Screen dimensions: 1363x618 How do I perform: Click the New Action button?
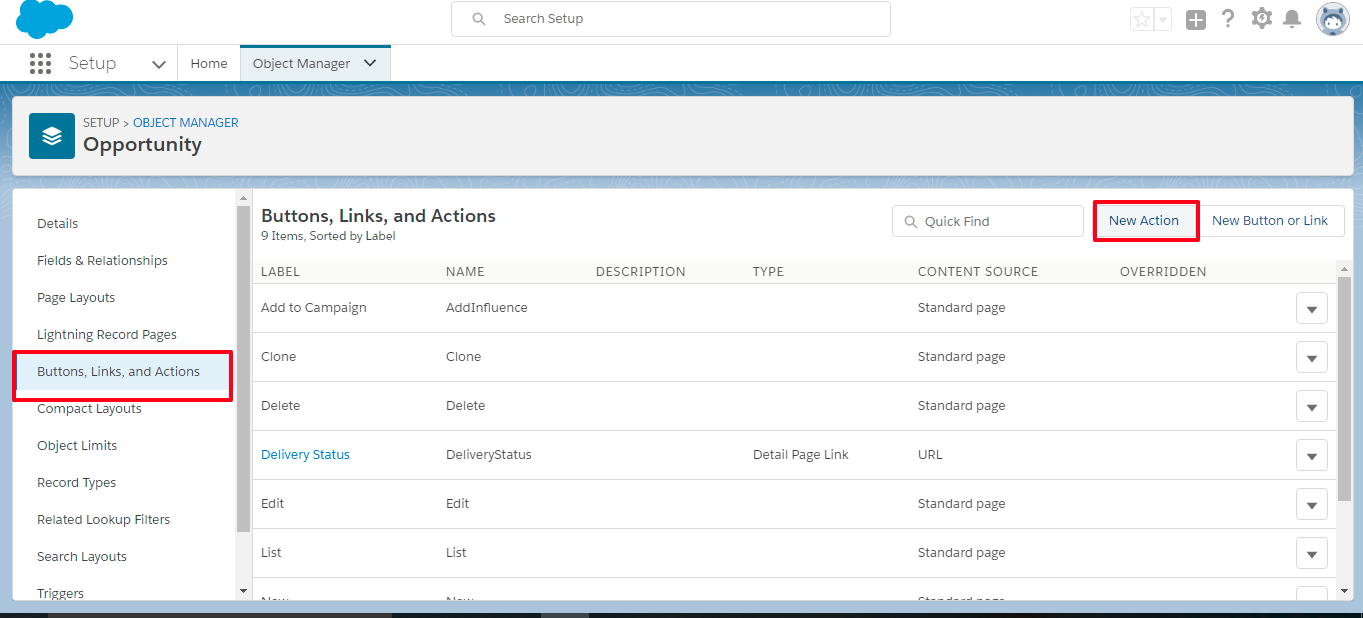click(1144, 221)
